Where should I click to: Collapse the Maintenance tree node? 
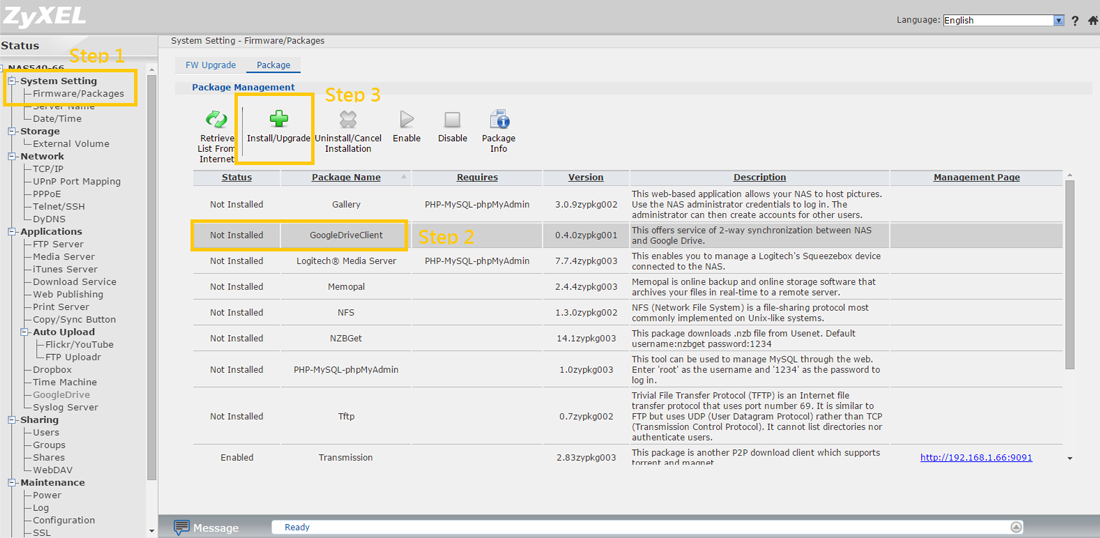click(12, 483)
